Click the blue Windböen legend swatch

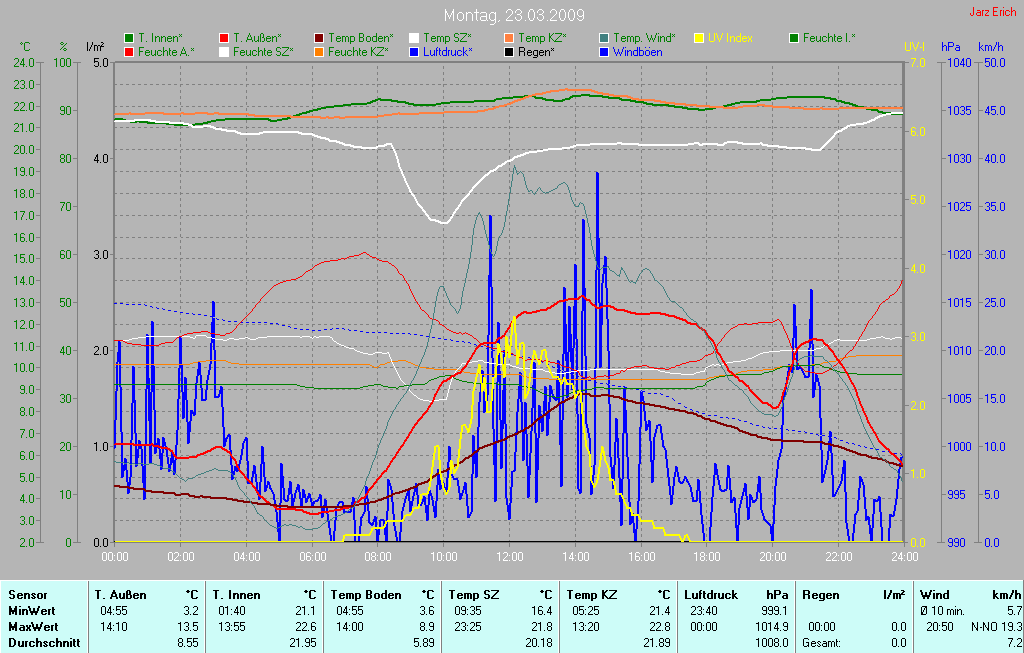pos(604,52)
